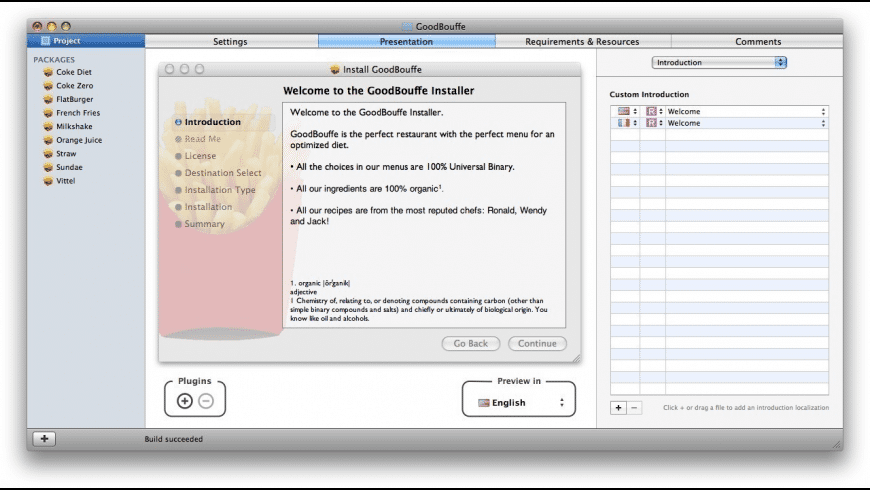Open the Comments tab

pos(758,42)
